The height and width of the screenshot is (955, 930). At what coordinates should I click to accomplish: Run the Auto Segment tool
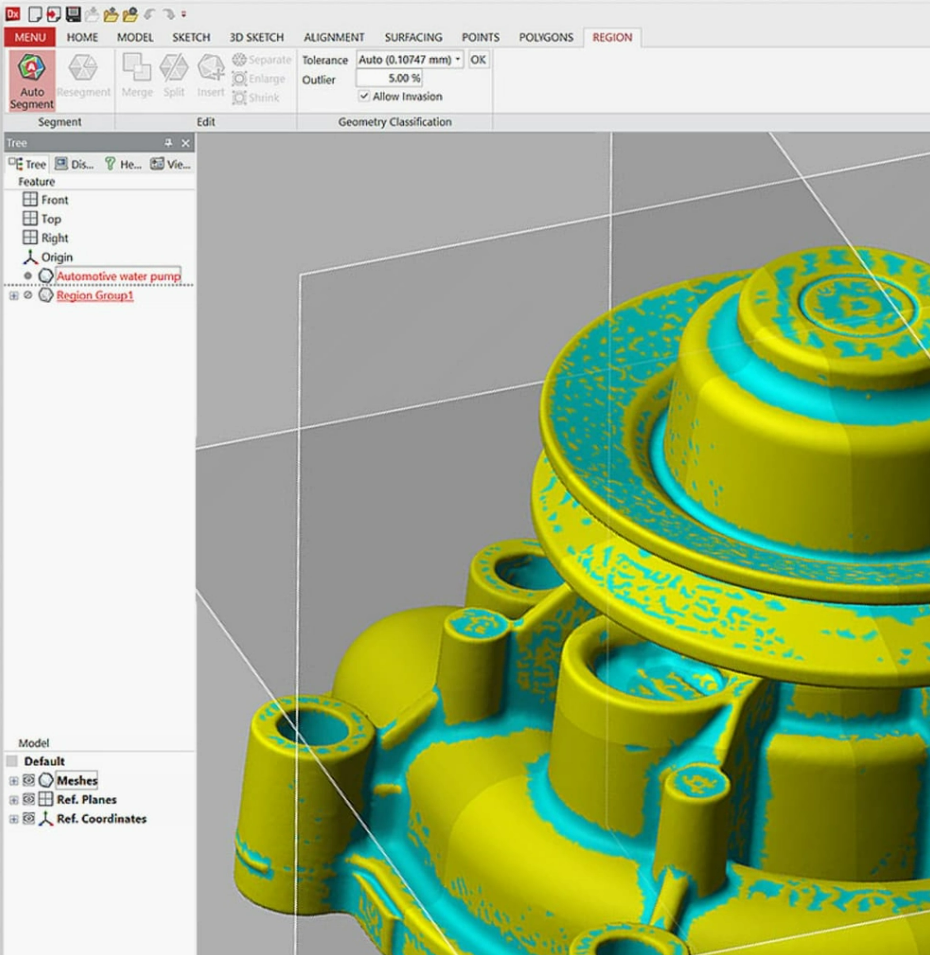pyautogui.click(x=32, y=80)
